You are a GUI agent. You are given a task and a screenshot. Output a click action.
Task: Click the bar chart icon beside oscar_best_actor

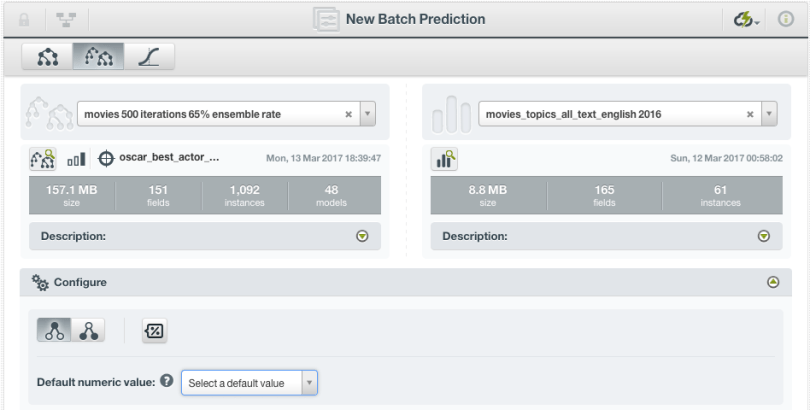[x=78, y=159]
